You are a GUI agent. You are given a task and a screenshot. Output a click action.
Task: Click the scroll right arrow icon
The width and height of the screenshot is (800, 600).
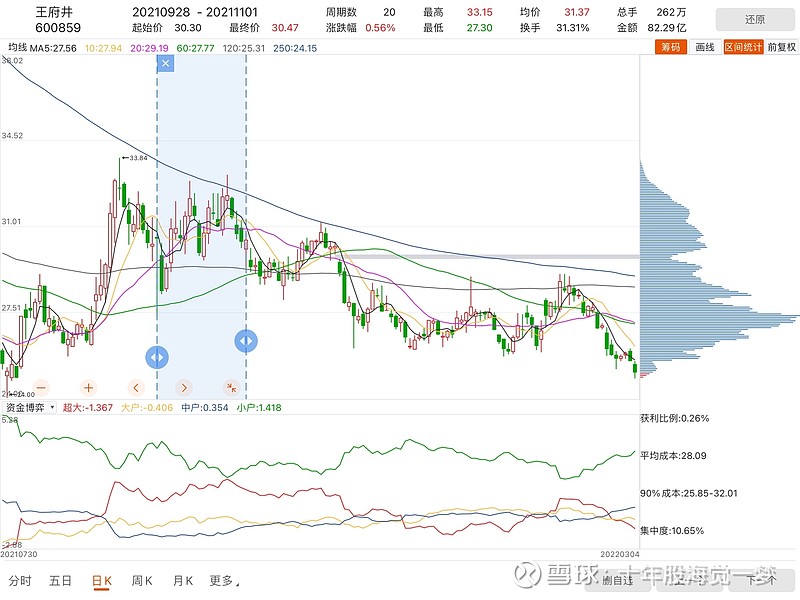184,387
